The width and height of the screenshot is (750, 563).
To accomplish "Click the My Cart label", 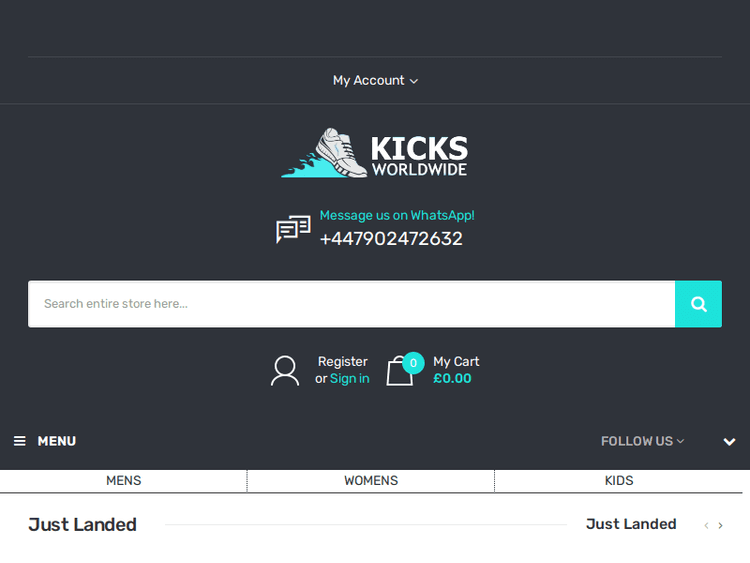I will point(456,362).
